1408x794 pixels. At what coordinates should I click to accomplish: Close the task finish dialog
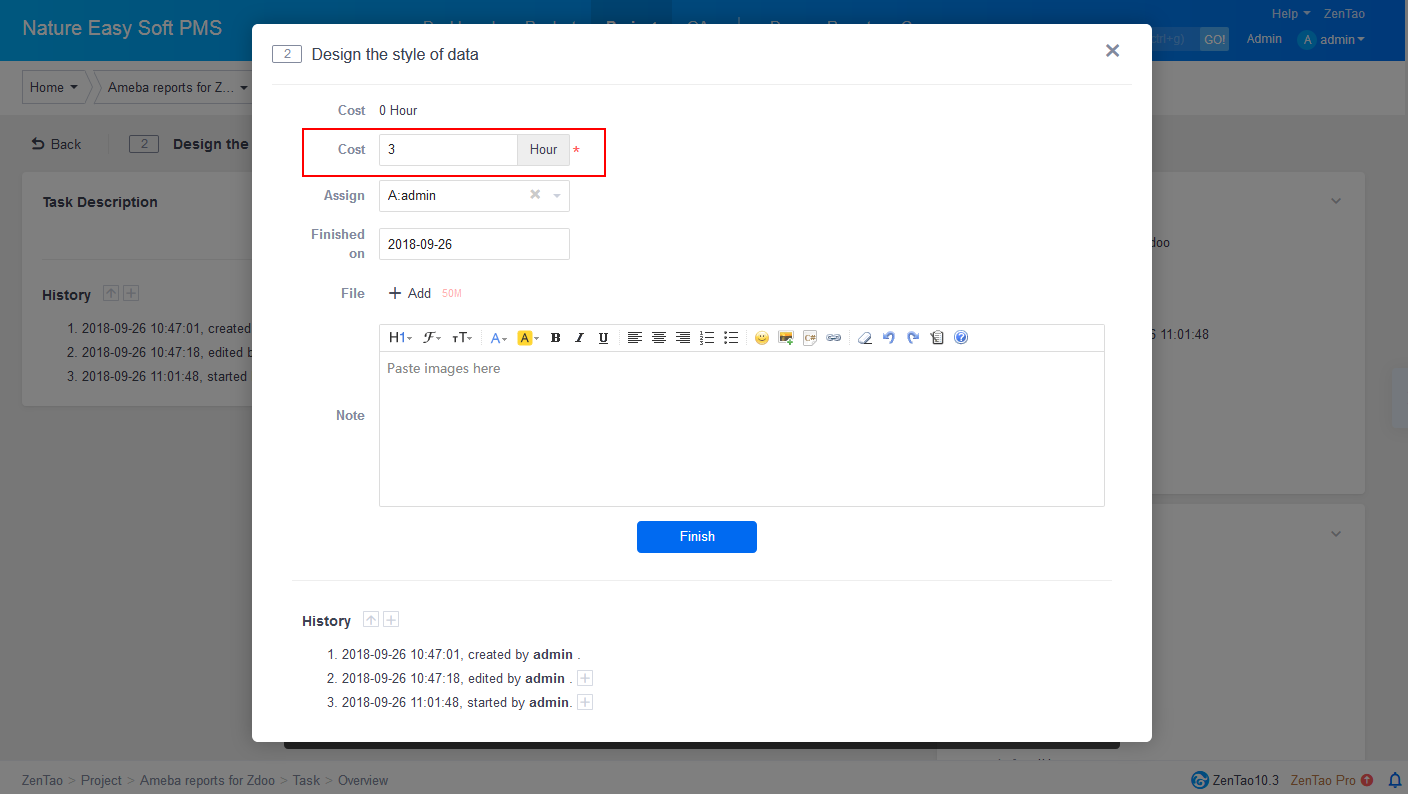point(1112,51)
